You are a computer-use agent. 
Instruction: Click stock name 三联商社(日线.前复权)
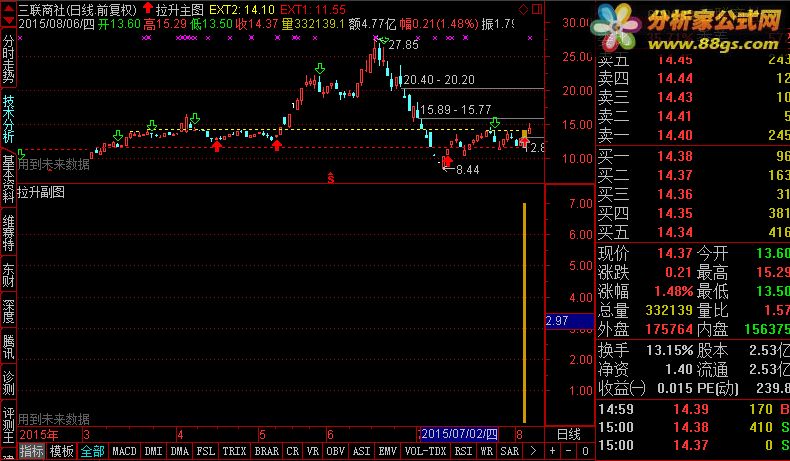click(78, 10)
